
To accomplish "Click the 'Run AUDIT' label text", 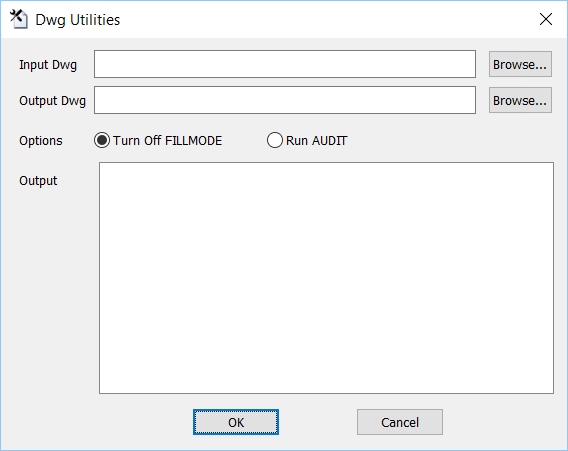I will pos(317,141).
